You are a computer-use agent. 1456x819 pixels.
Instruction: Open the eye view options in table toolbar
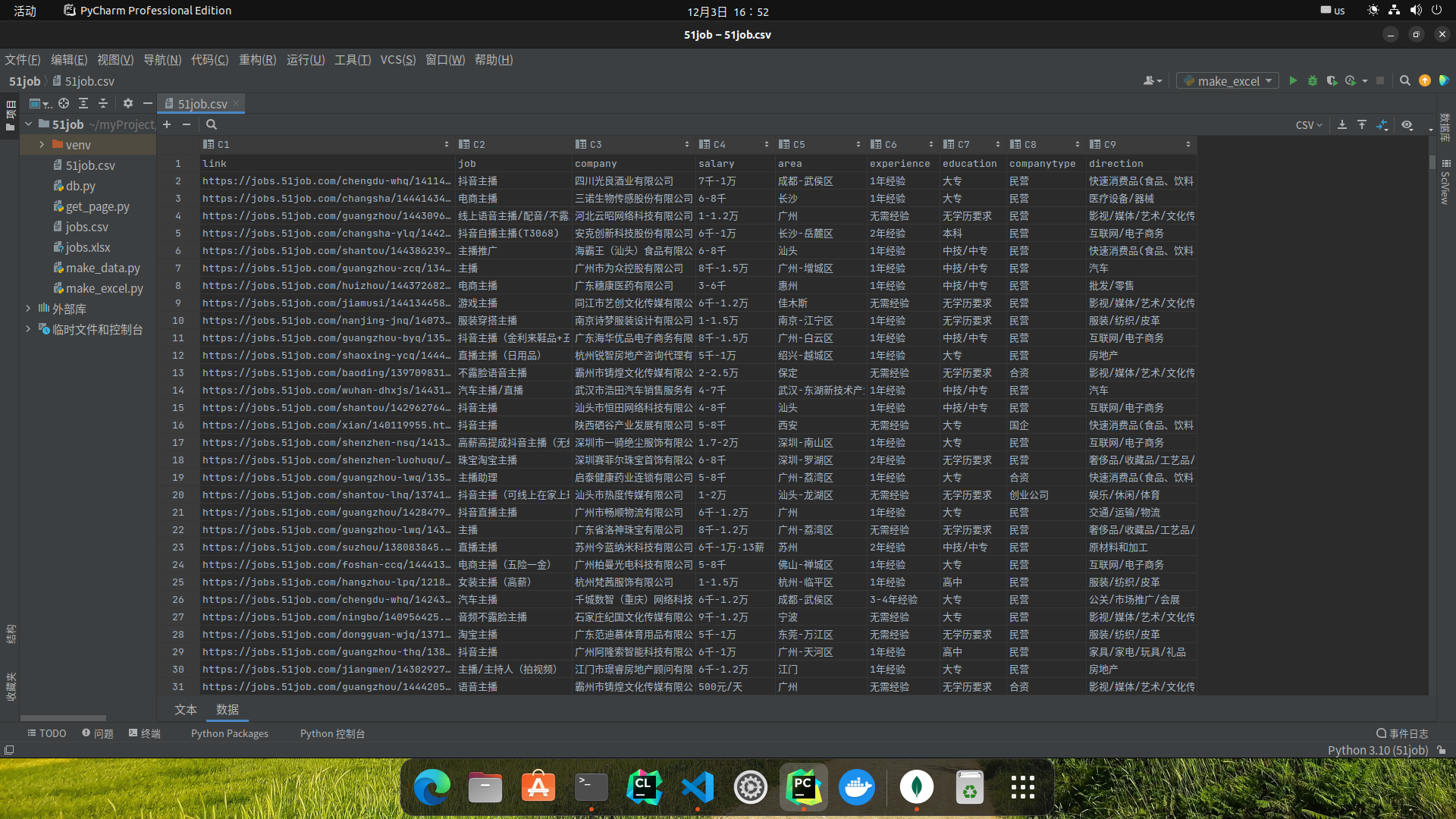1407,125
